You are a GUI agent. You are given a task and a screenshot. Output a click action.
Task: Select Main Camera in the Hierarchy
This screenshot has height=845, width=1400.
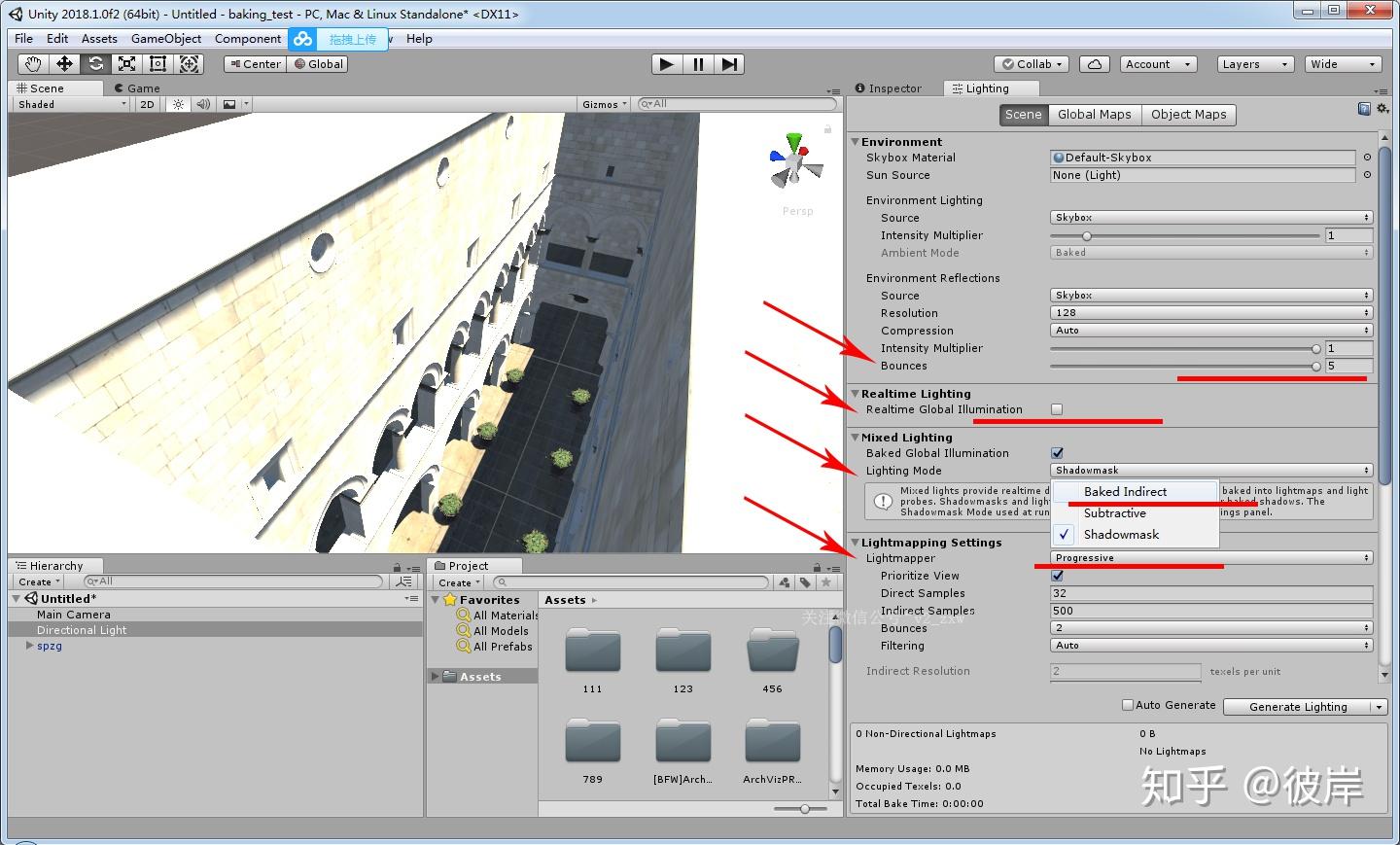tap(74, 615)
